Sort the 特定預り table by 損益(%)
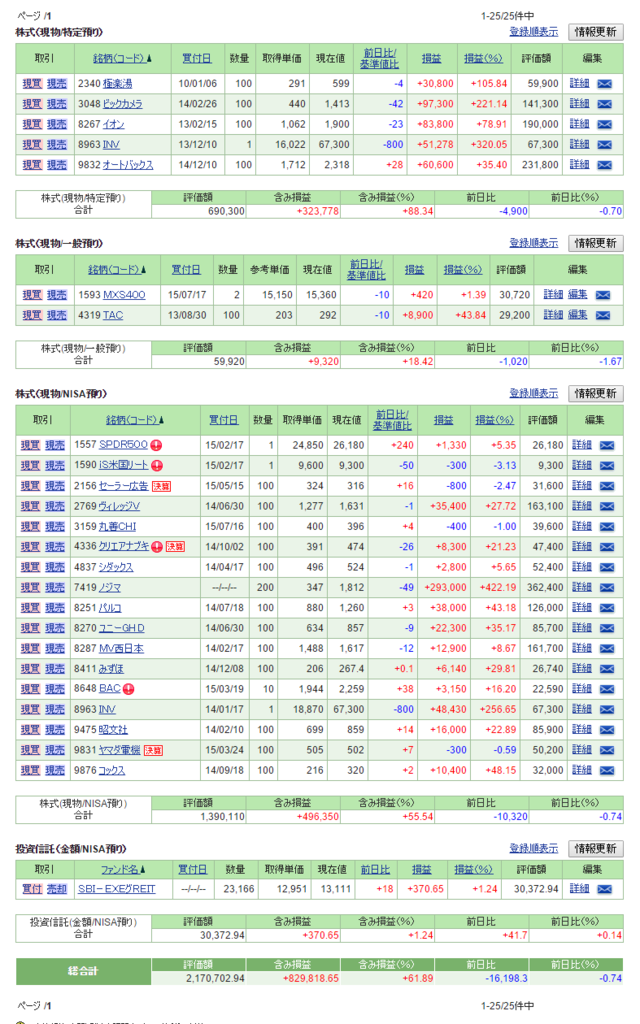 pos(483,58)
